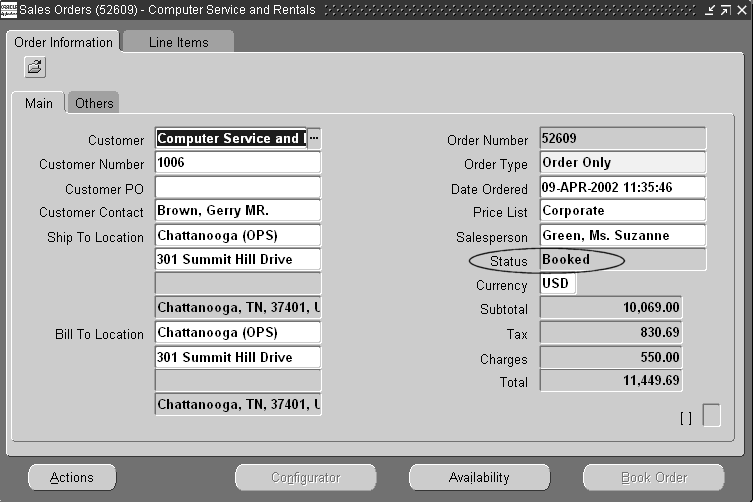Click the Ship To address 301 Summit Hill Drive
Image resolution: width=753 pixels, height=502 pixels.
coord(238,259)
